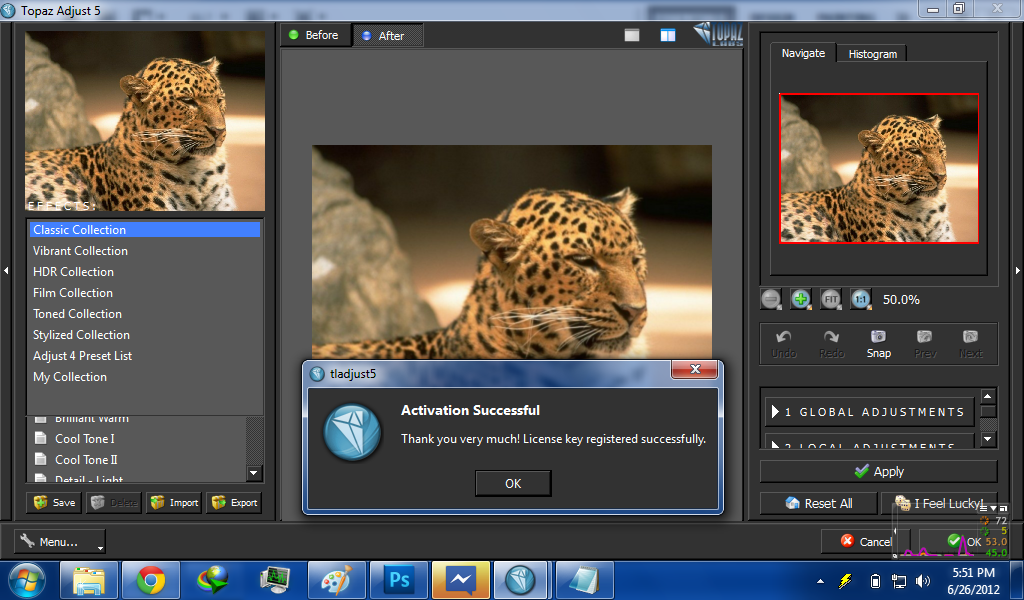Select Toned Collection

coord(145,313)
